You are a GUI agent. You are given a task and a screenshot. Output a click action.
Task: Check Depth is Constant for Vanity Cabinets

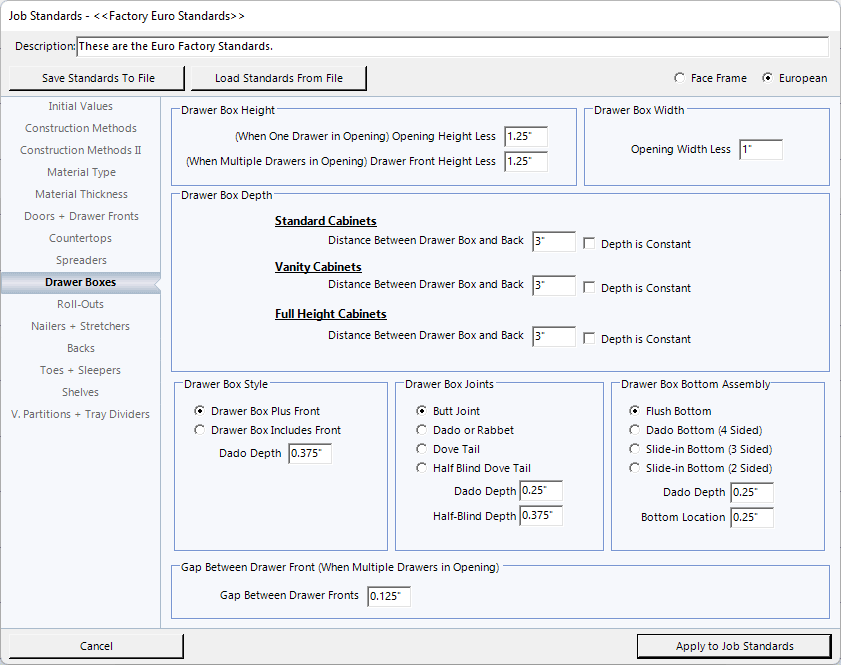[590, 288]
